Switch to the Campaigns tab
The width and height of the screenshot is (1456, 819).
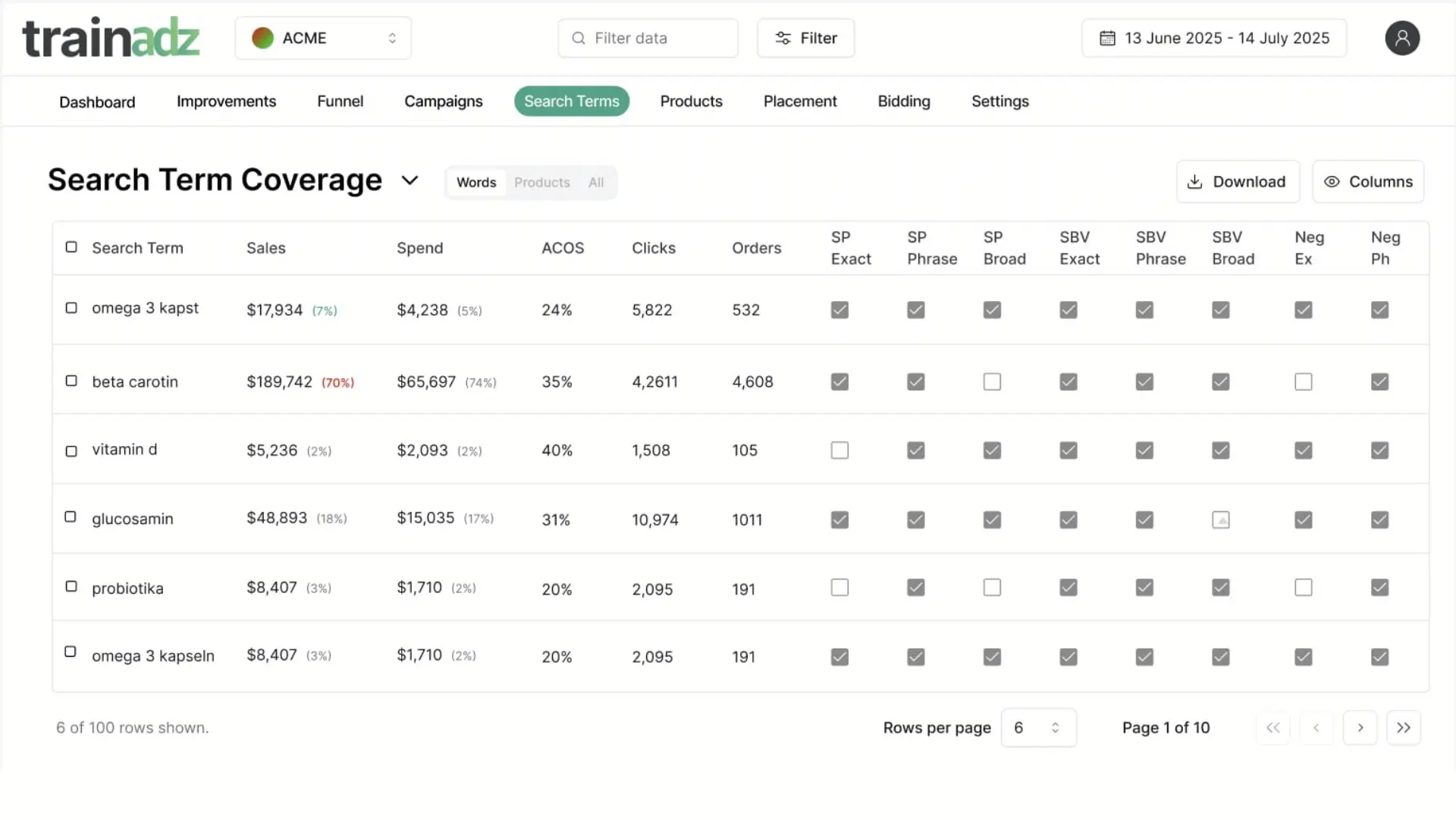point(444,101)
